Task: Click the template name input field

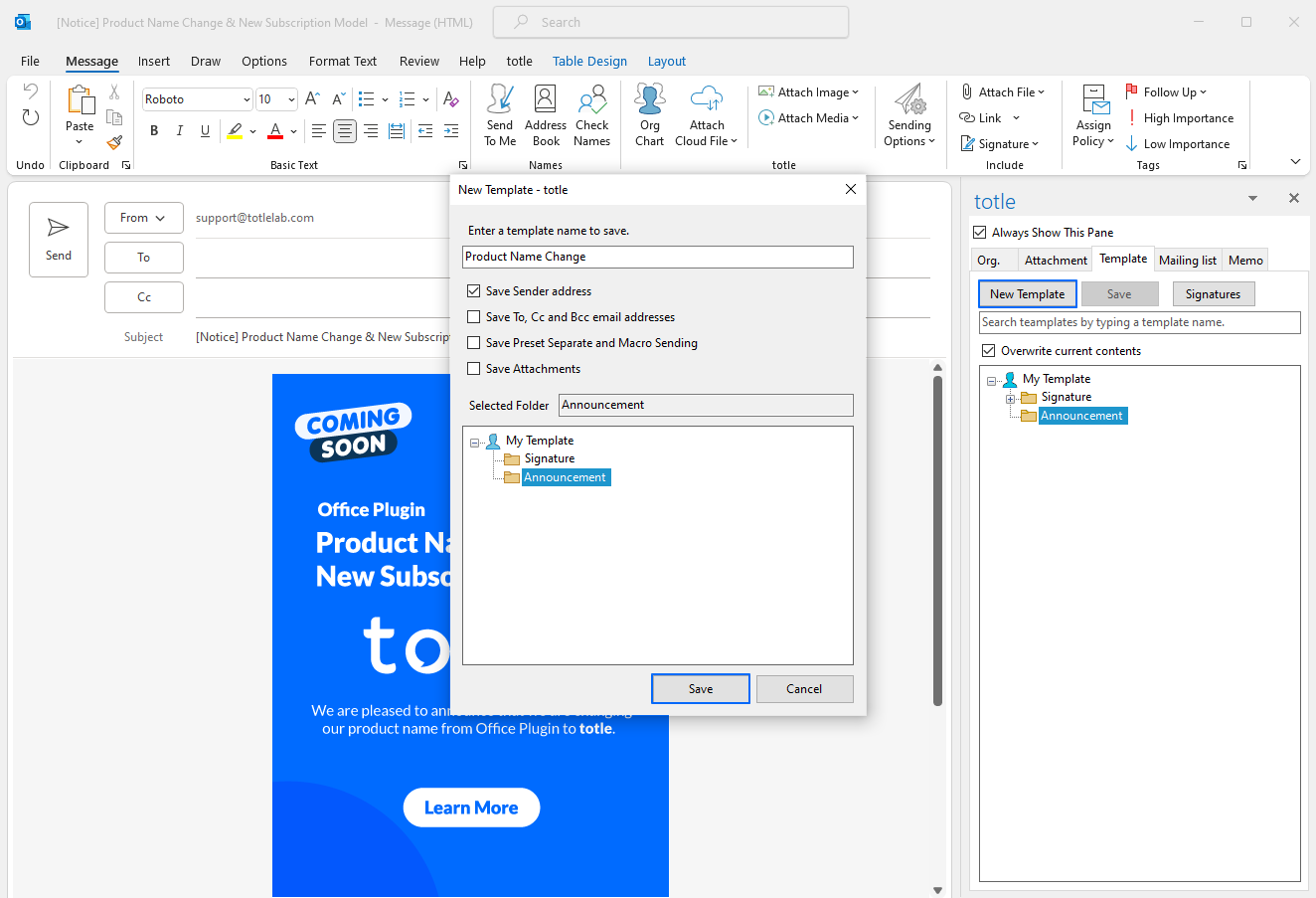Action: pos(657,257)
